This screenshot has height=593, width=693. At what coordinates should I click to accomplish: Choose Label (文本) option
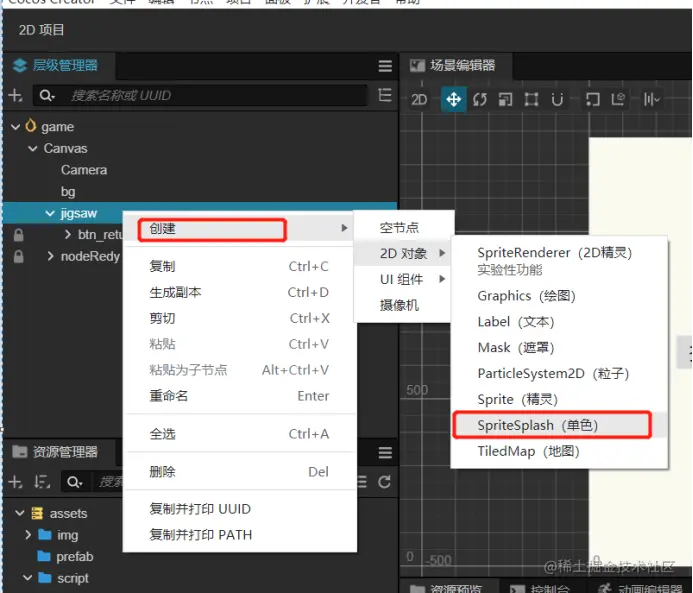559,322
